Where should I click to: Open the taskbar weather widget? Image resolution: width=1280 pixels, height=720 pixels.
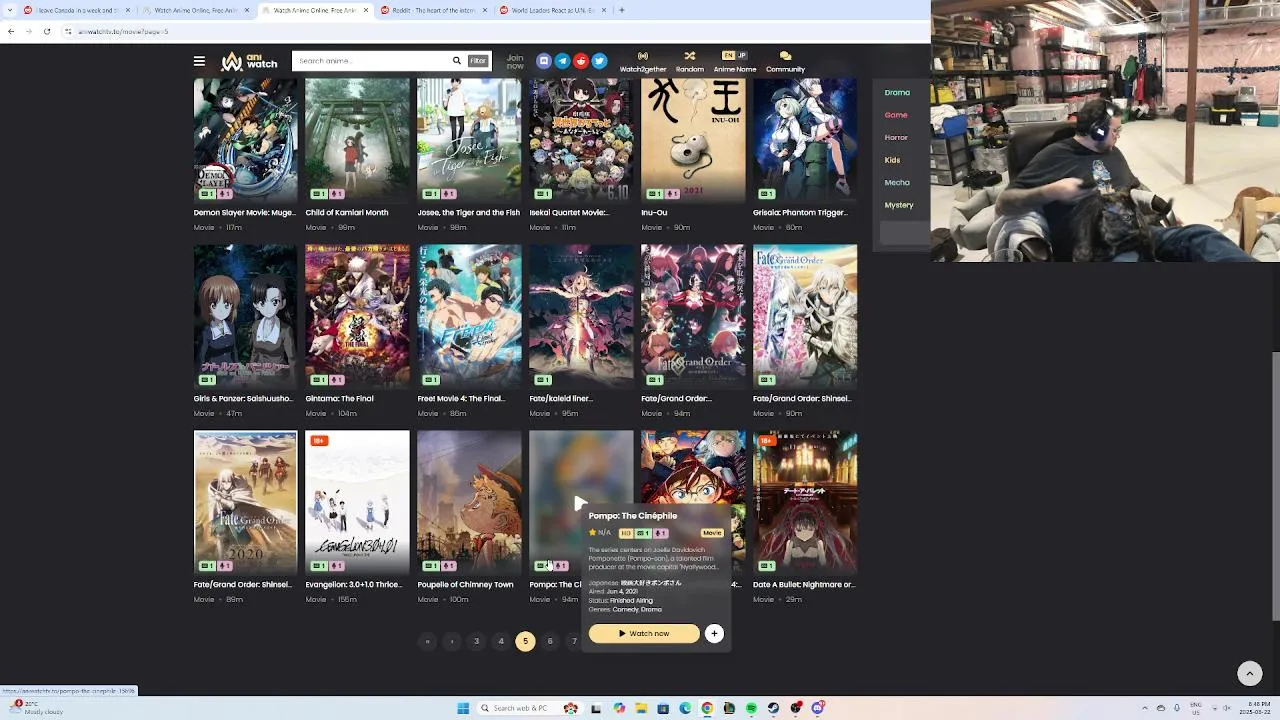tap(36, 708)
